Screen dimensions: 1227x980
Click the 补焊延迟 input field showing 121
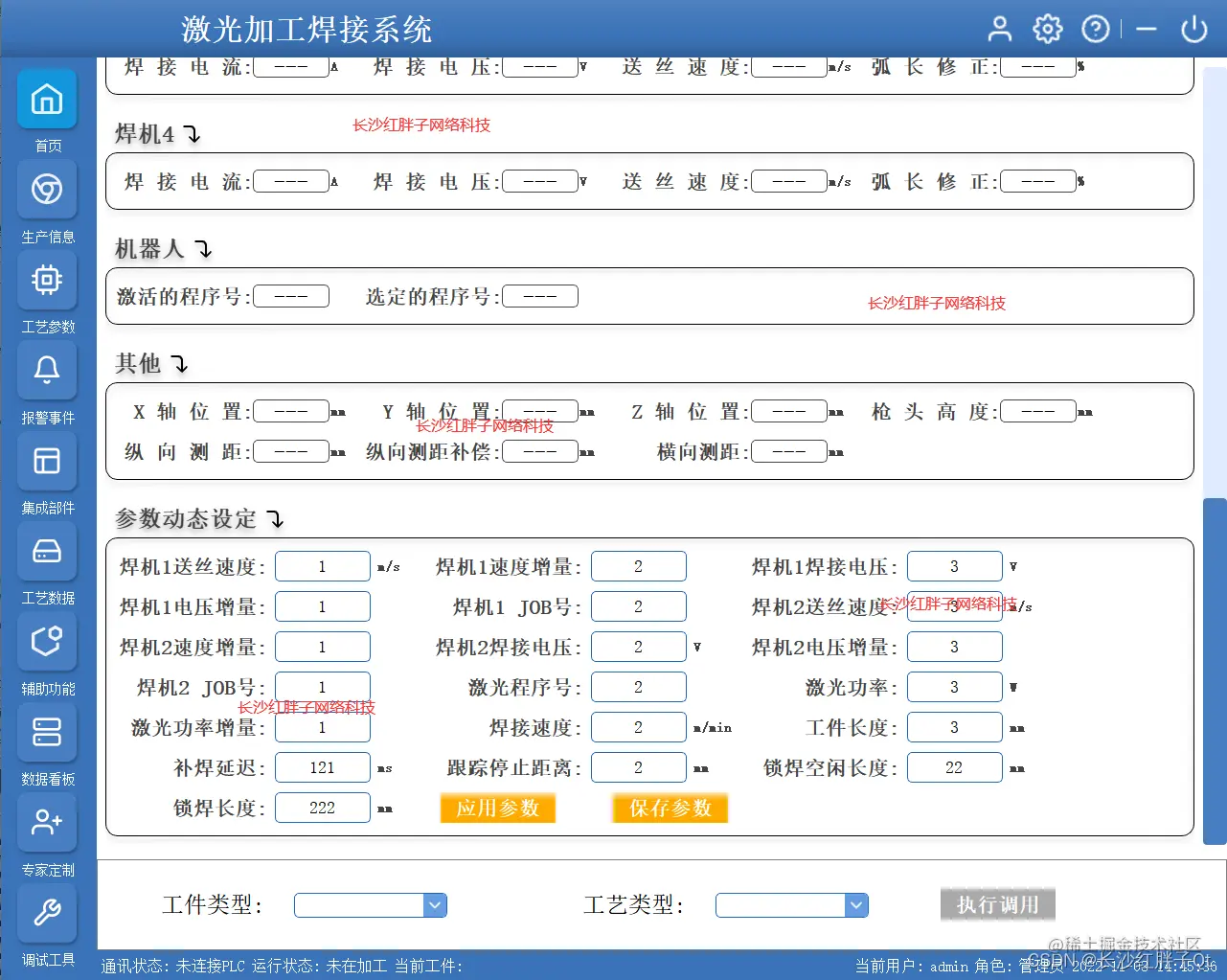coord(323,767)
